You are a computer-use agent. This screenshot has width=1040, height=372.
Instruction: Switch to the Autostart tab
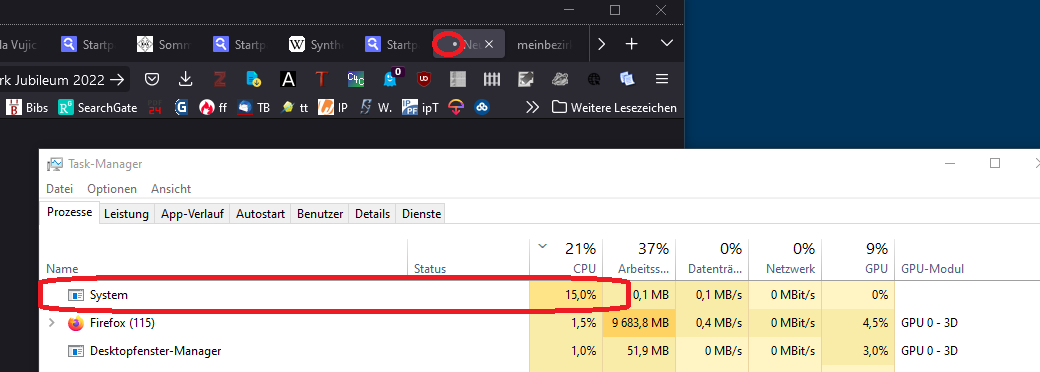(261, 214)
